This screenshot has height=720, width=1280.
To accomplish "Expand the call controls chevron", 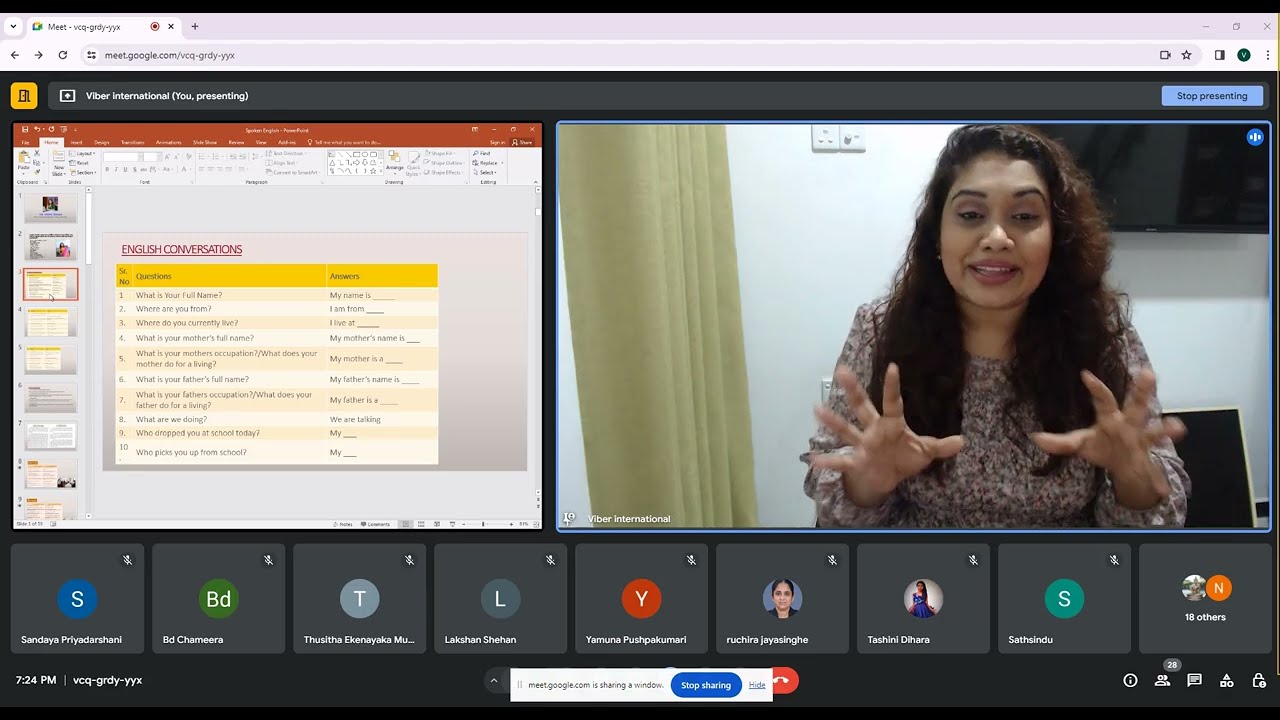I will [493, 681].
